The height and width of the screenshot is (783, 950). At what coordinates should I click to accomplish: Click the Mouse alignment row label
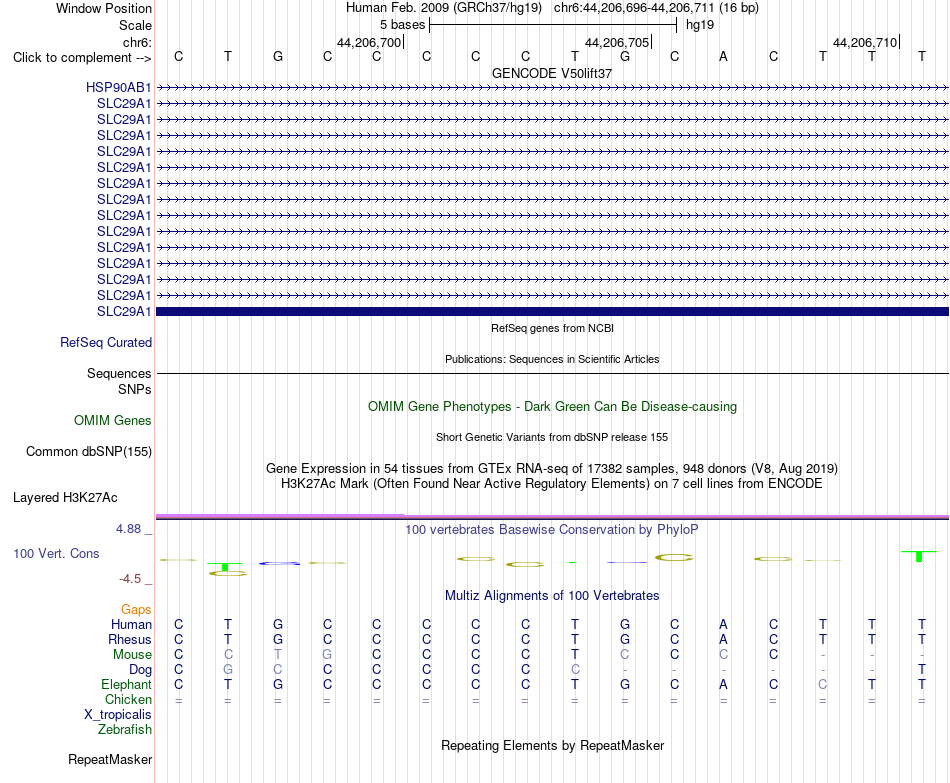[x=132, y=655]
